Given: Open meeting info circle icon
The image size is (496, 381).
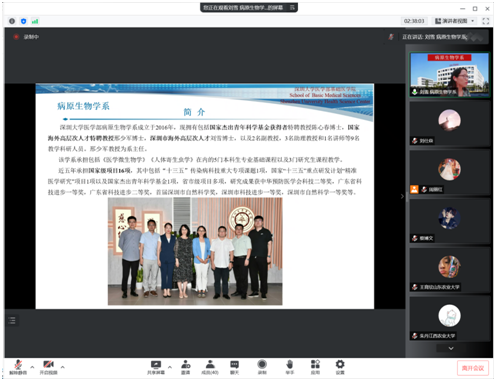Looking at the screenshot, I should click(12, 21).
